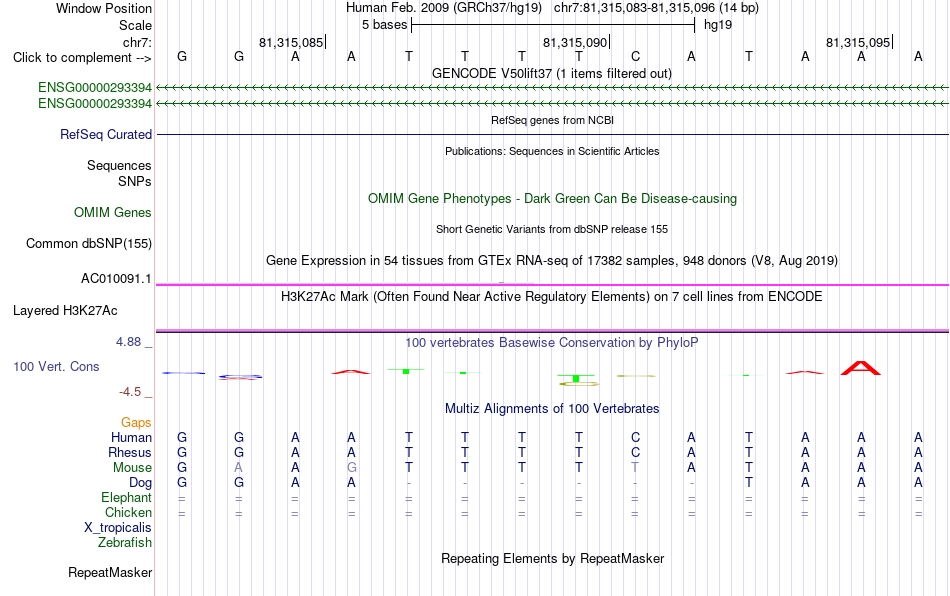The height and width of the screenshot is (596, 950).
Task: Click the 100 Vert. Cons label
Action: coord(56,366)
